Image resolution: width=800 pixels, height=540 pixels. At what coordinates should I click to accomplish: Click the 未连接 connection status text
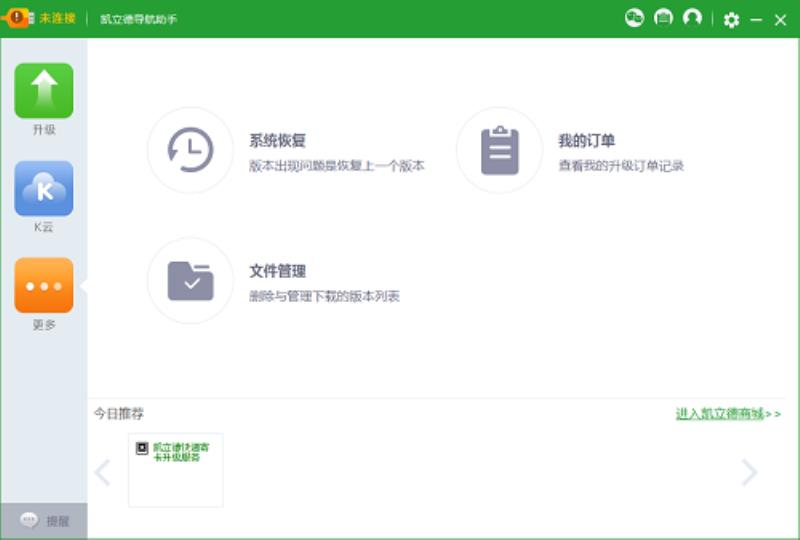(58, 18)
